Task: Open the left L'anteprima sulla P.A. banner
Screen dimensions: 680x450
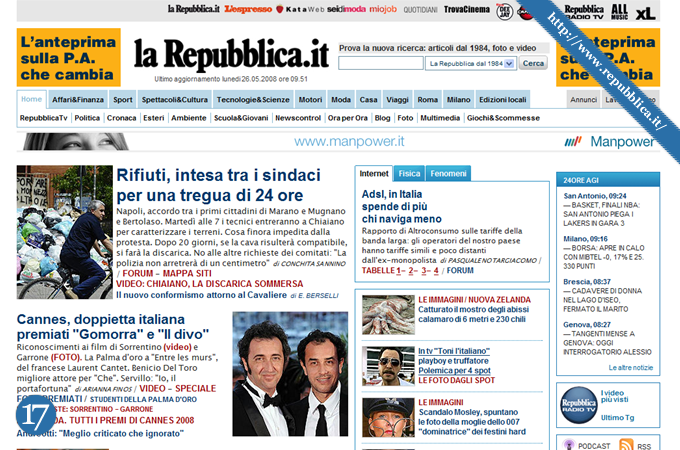Action: point(69,57)
